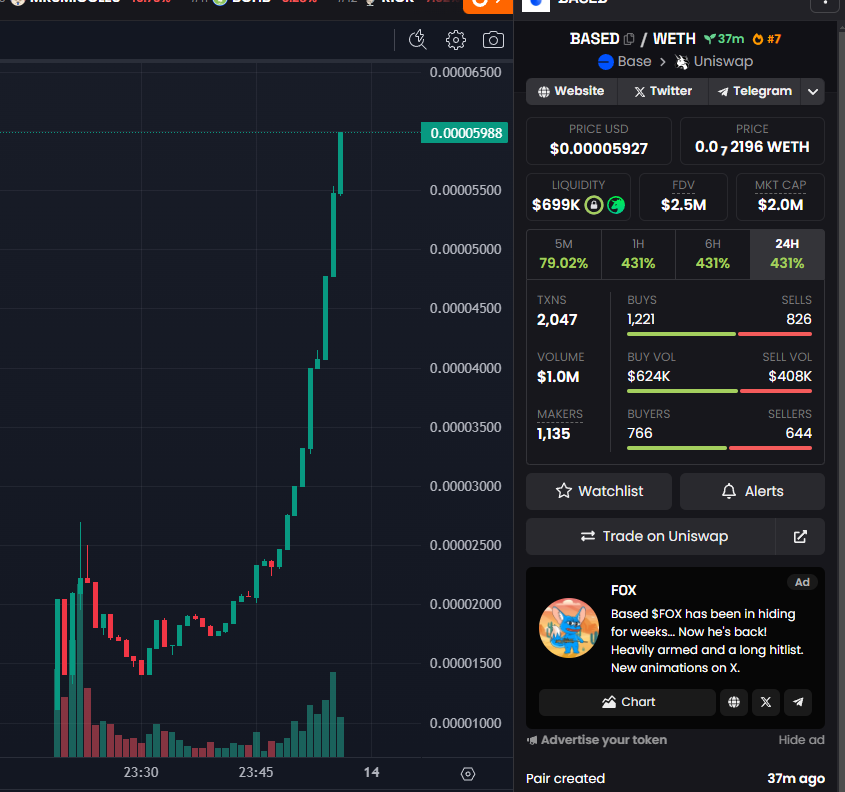Image resolution: width=845 pixels, height=792 pixels.
Task: Click the FOX token avatar image
Action: [569, 628]
